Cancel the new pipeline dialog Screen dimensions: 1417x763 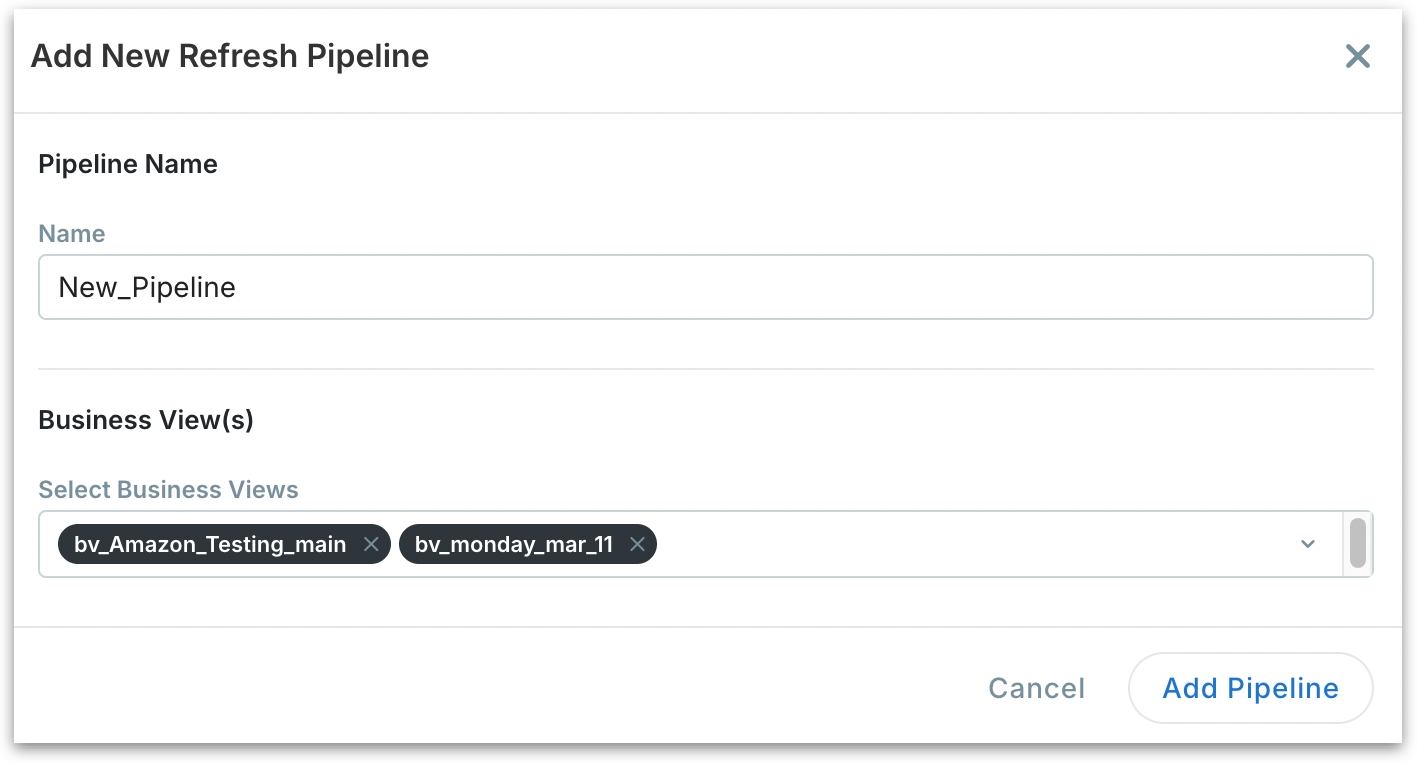(x=1036, y=688)
